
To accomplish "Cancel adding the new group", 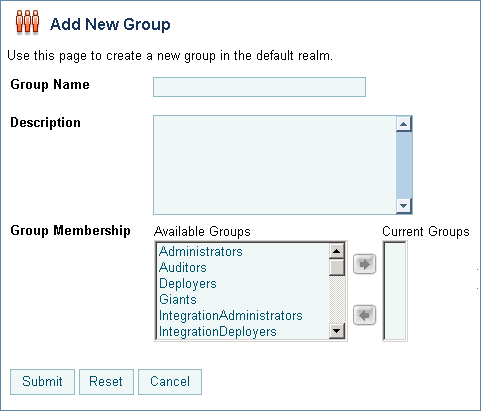I will 170,382.
